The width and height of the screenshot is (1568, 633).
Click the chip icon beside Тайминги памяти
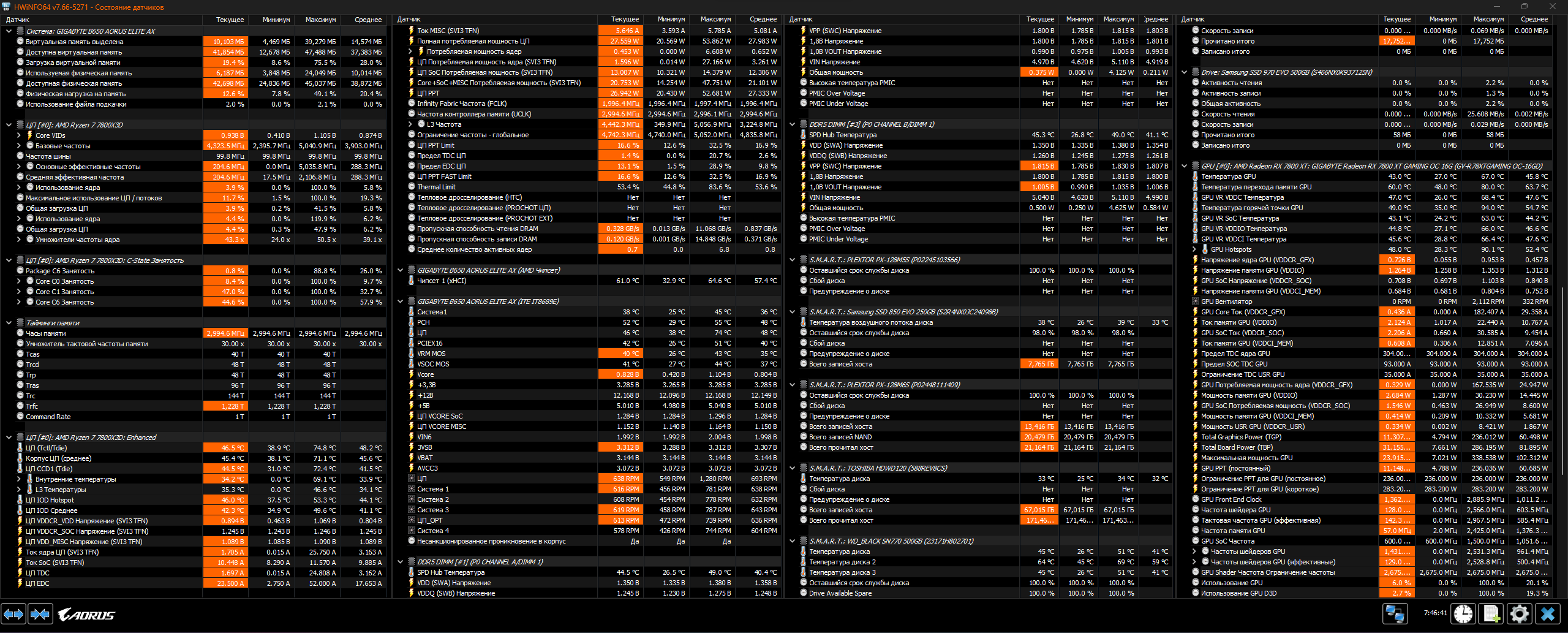coord(20,323)
